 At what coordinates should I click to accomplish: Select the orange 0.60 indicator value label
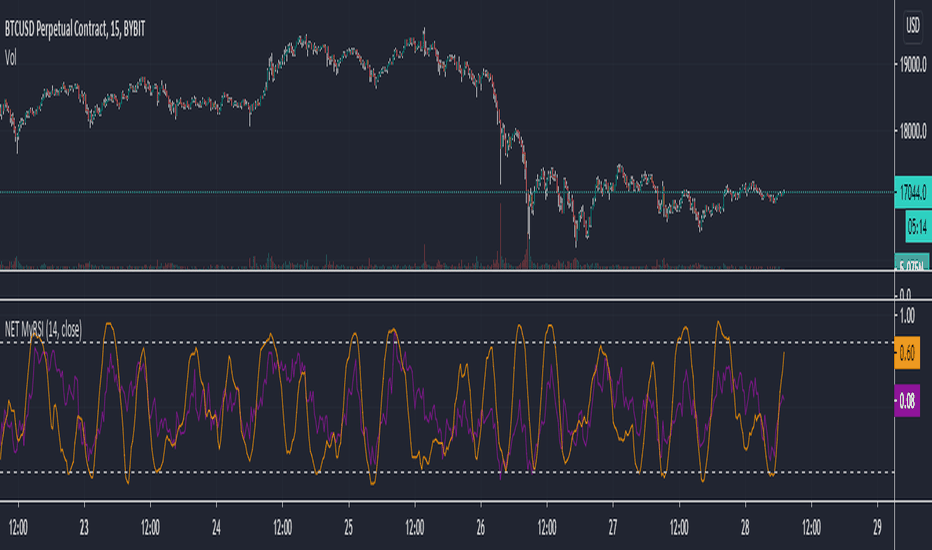point(907,353)
